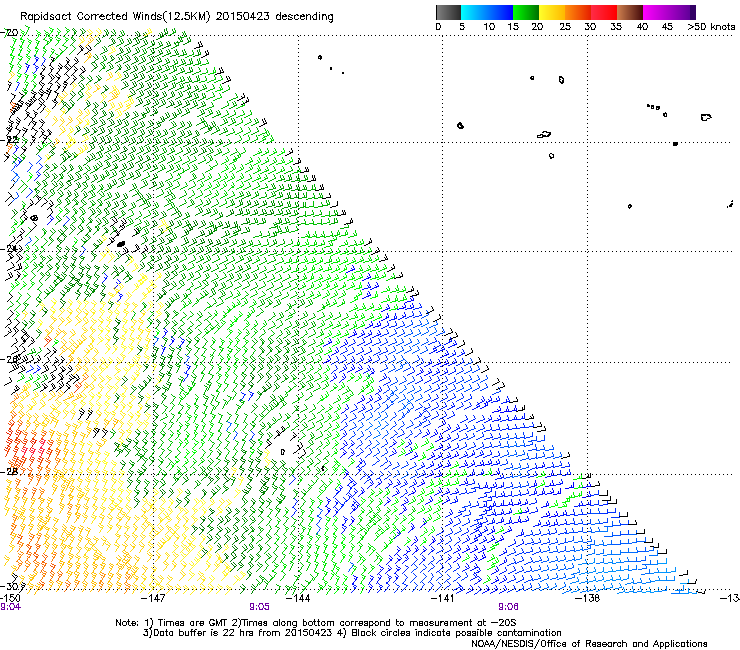740x650 pixels.
Task: Click the '>50 knots' legend label
Action: click(x=711, y=27)
